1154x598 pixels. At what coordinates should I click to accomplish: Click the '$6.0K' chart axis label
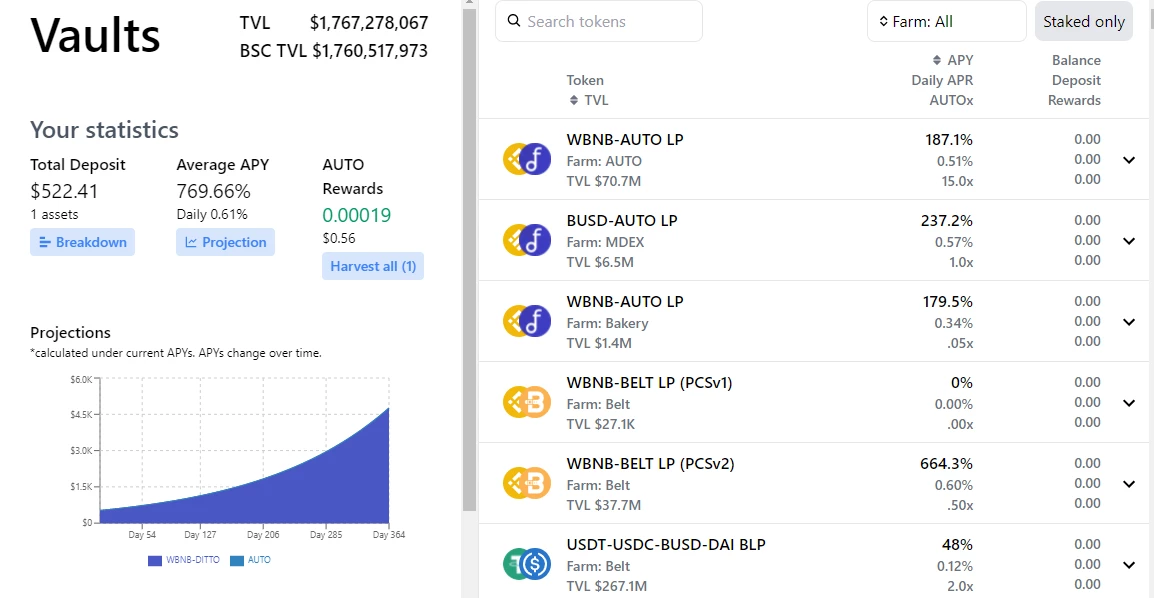pyautogui.click(x=81, y=380)
